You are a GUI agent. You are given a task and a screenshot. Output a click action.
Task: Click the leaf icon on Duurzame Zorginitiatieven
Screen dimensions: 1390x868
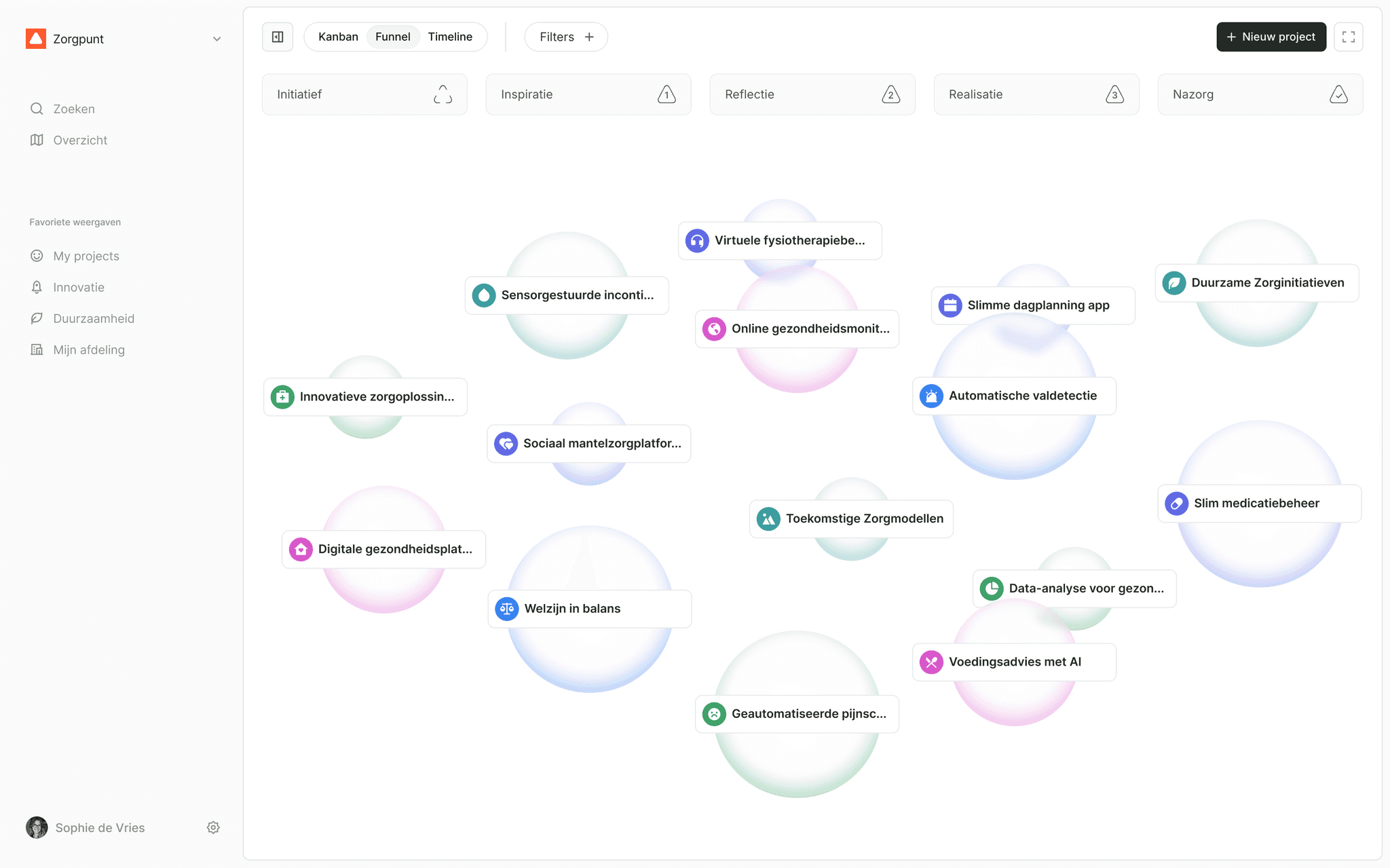tap(1173, 283)
